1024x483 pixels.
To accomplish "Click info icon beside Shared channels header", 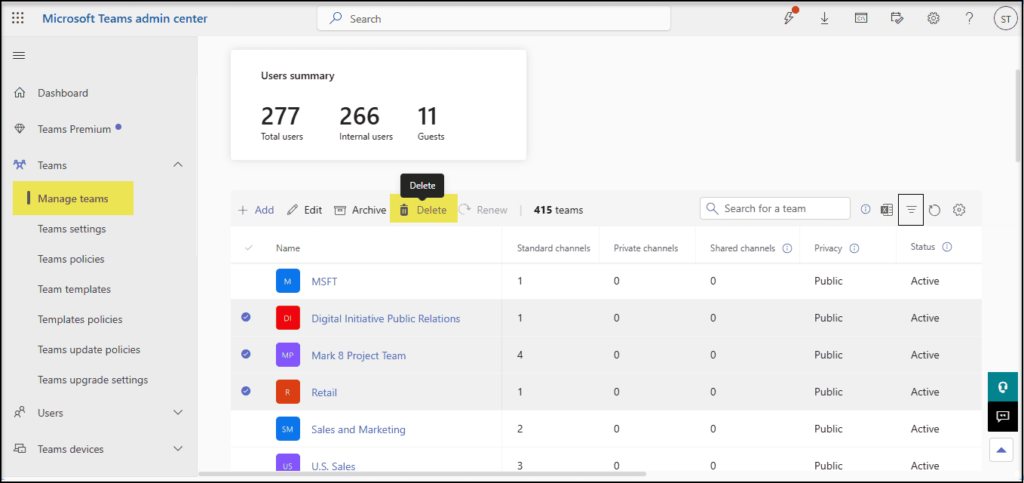I will 787,248.
